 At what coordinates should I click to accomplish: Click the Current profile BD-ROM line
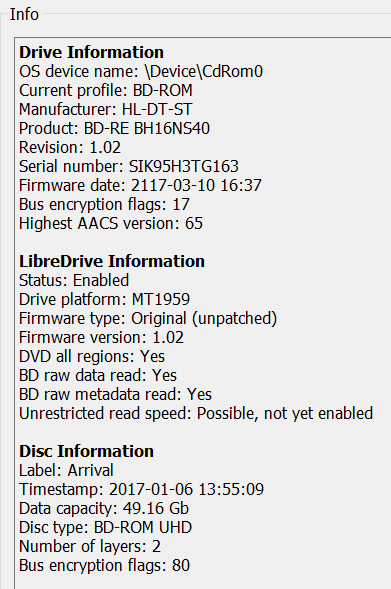(106, 91)
